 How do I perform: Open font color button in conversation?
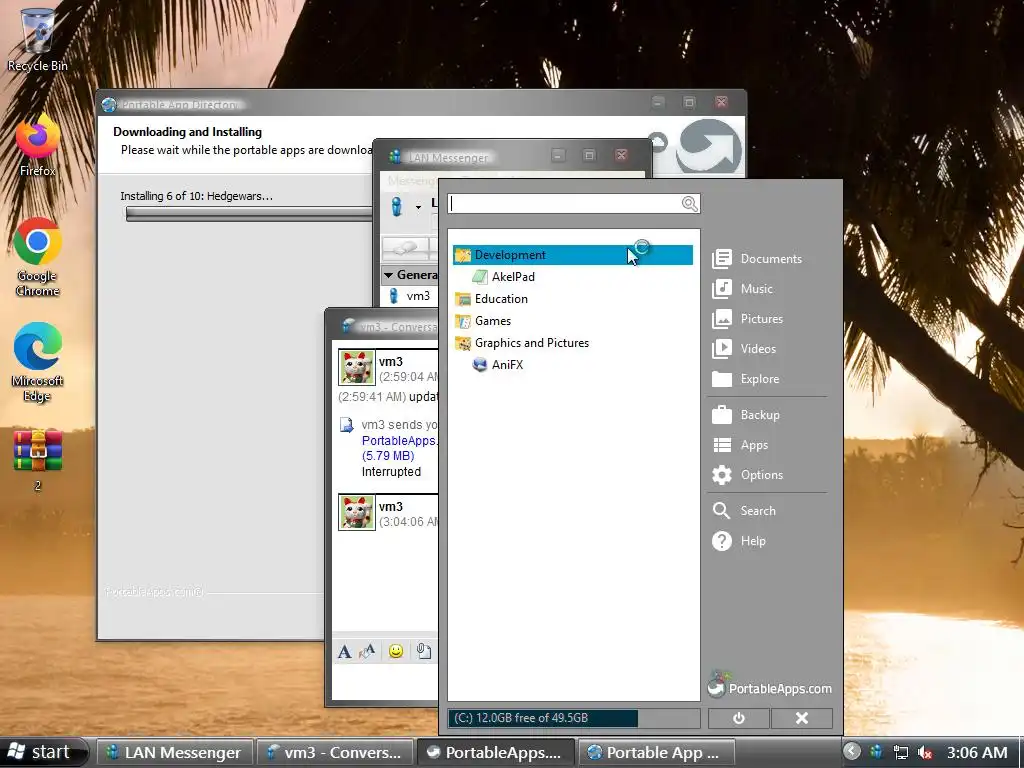(x=368, y=651)
